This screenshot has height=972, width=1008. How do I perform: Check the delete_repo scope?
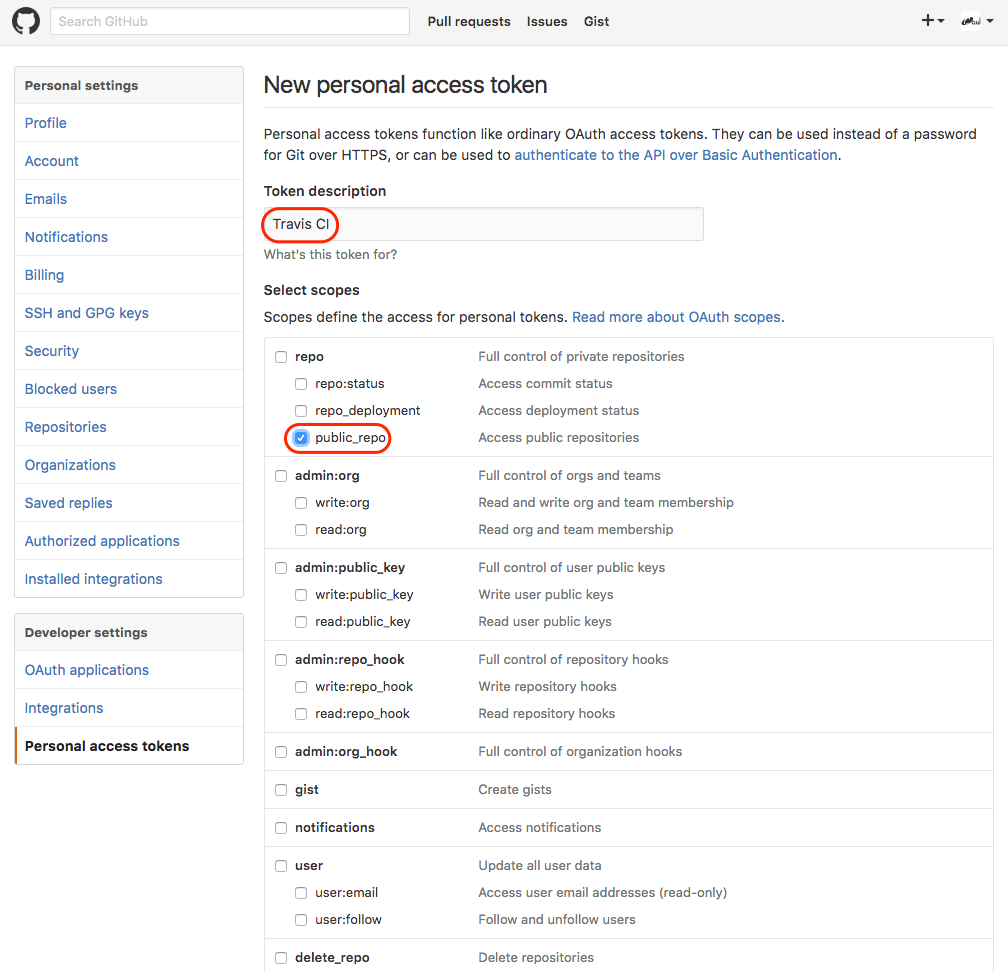point(281,958)
